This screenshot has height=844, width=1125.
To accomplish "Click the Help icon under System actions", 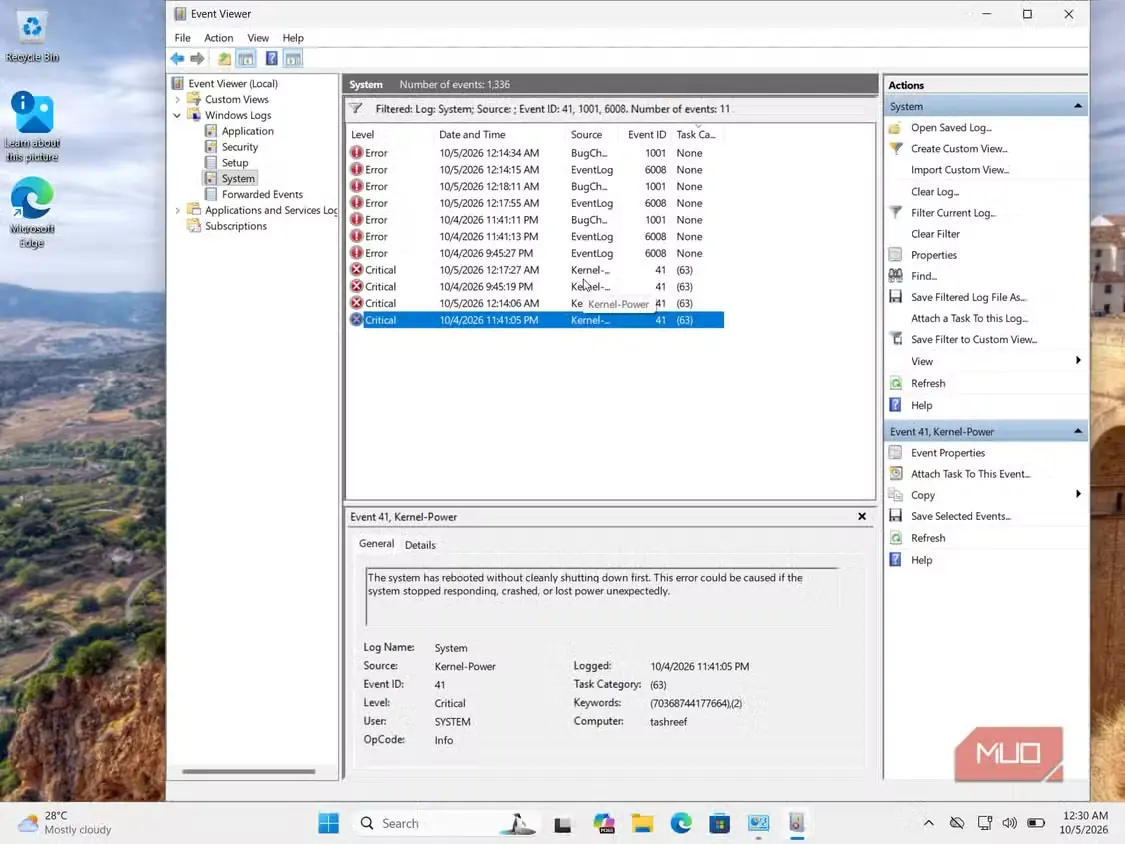I will (895, 405).
